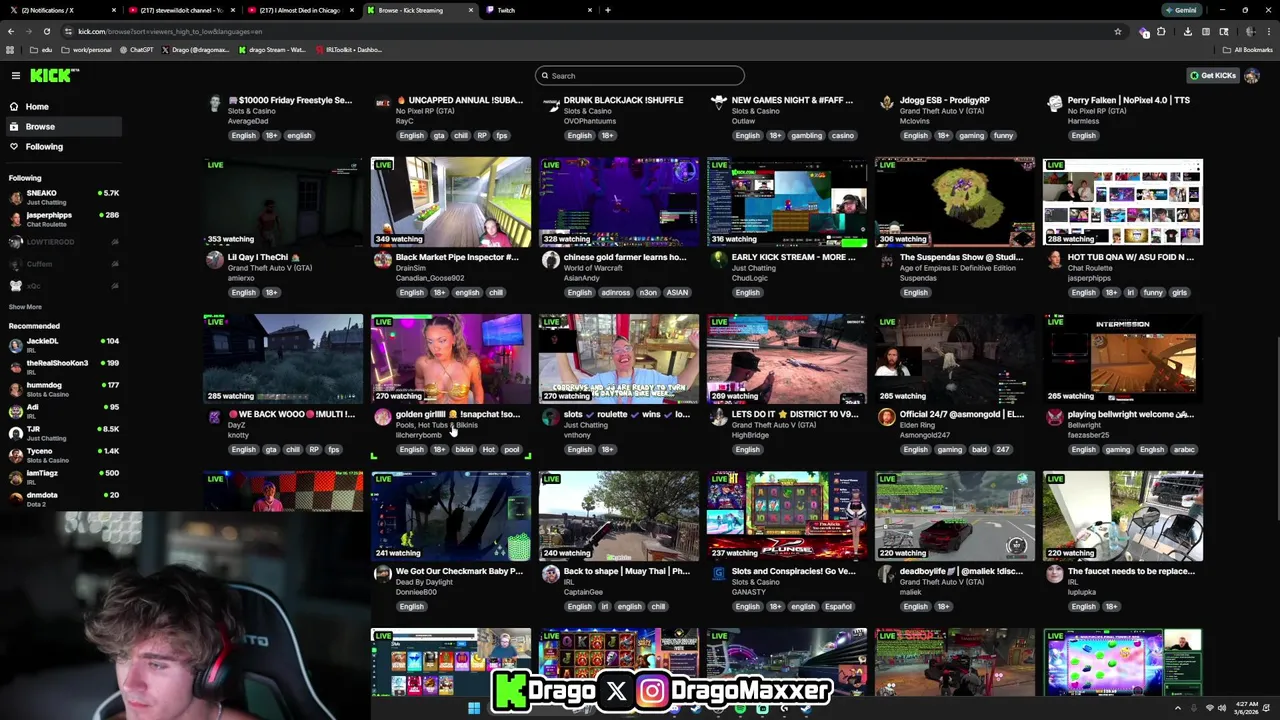Screen dimensions: 1280x720
Task: Select the ASIAN tag under AsianAndy stream
Action: [x=677, y=292]
